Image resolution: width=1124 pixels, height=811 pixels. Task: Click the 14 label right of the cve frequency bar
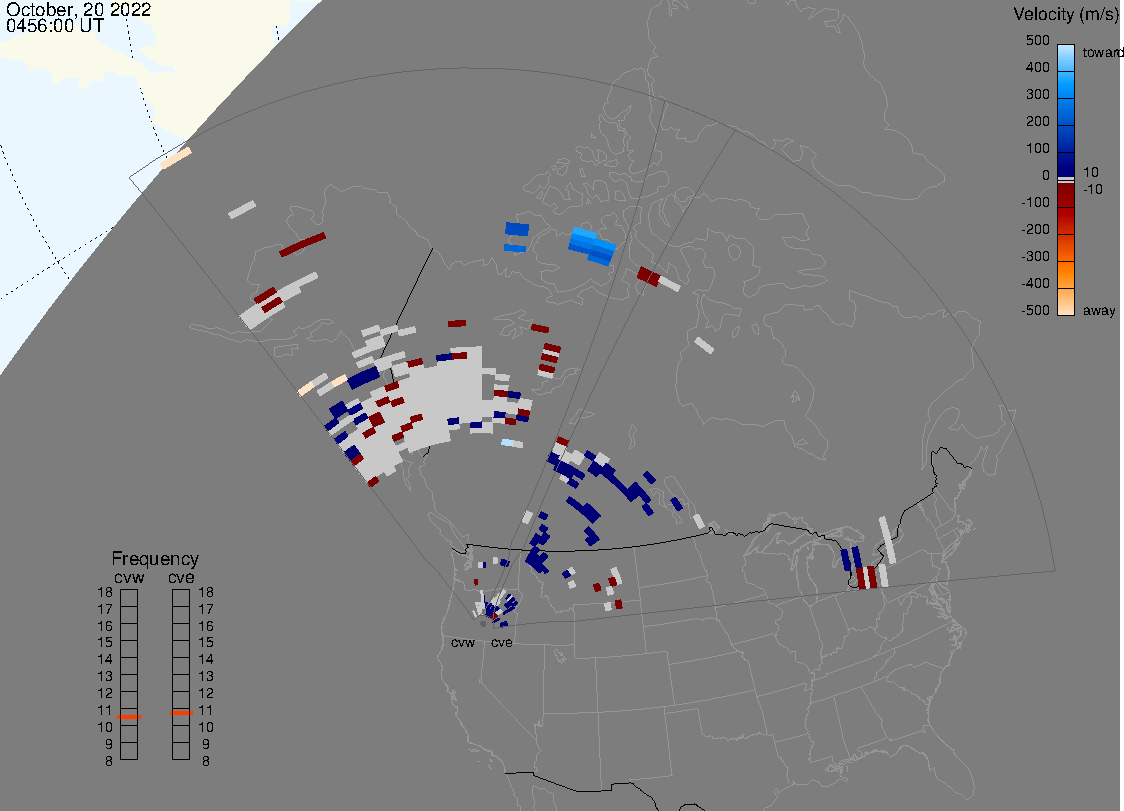point(206,660)
